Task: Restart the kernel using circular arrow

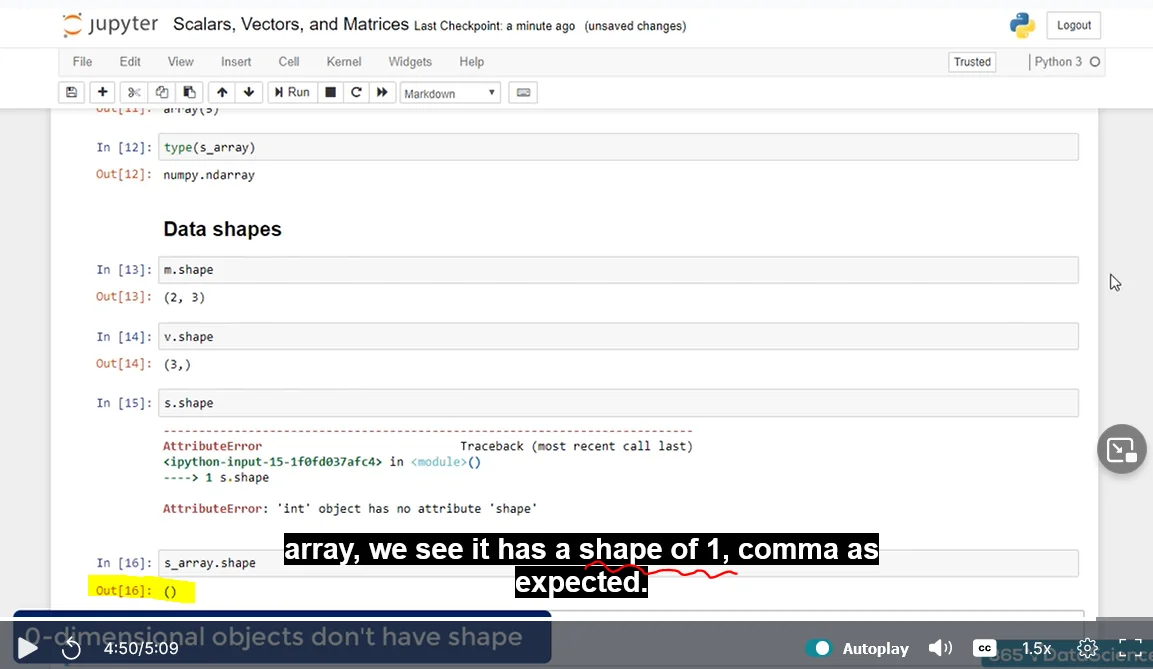Action: coord(355,92)
